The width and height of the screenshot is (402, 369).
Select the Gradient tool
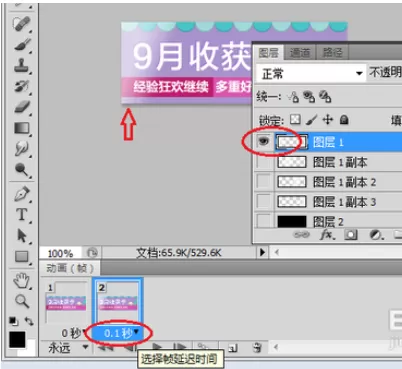tap(22, 128)
